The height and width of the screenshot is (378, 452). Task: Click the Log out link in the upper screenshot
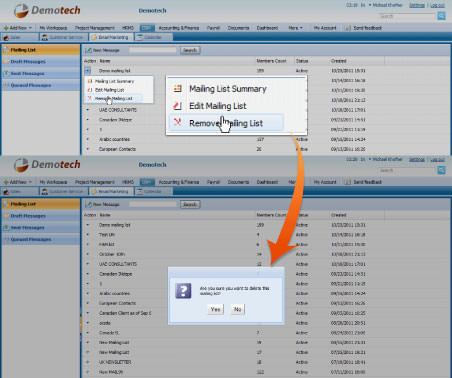pos(437,5)
